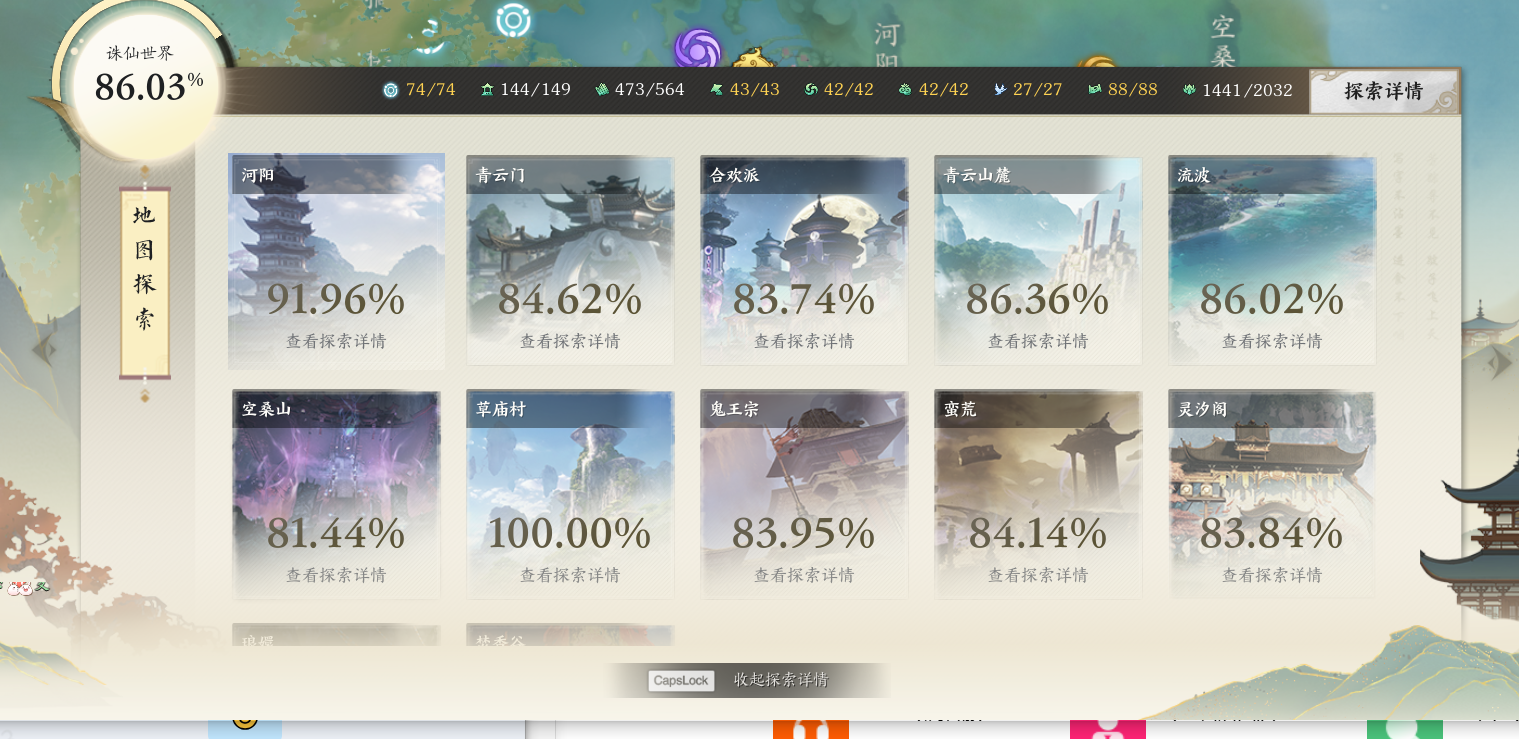Click 查看探索详情 under 灵汐阁
This screenshot has height=739, width=1519.
1272,575
